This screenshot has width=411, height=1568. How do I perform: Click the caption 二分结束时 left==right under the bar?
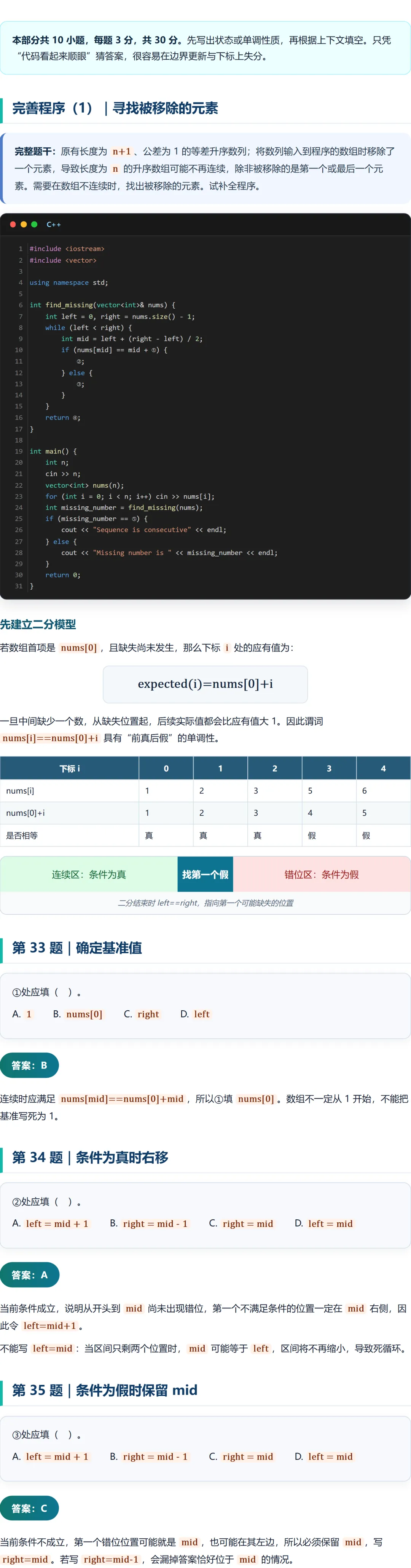(205, 903)
